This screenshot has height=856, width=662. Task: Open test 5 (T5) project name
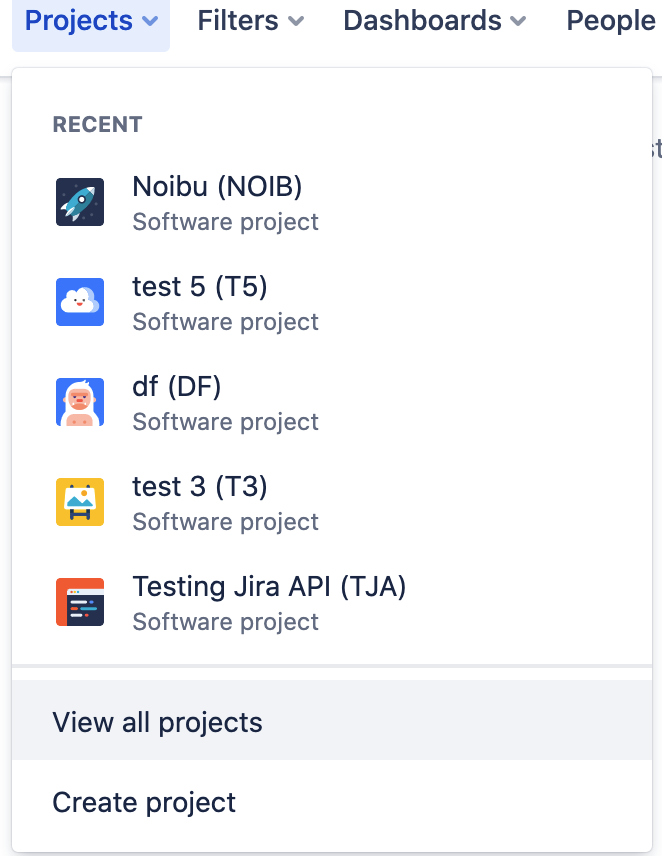pyautogui.click(x=200, y=287)
